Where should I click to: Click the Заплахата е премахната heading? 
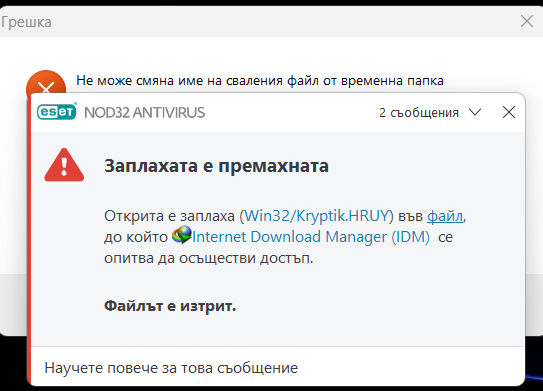coord(216,166)
